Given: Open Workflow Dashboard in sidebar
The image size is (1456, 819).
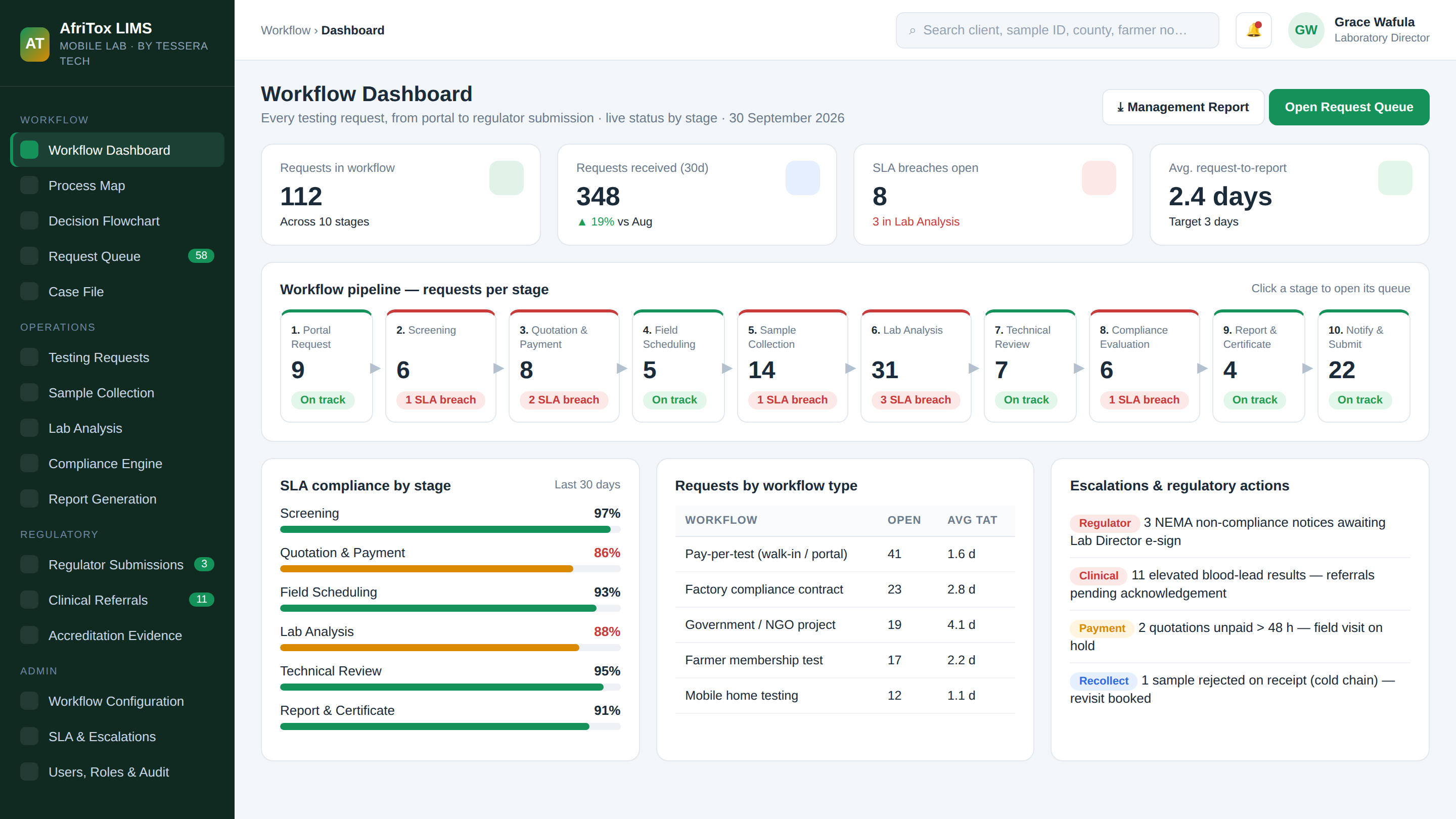Looking at the screenshot, I should [117, 150].
